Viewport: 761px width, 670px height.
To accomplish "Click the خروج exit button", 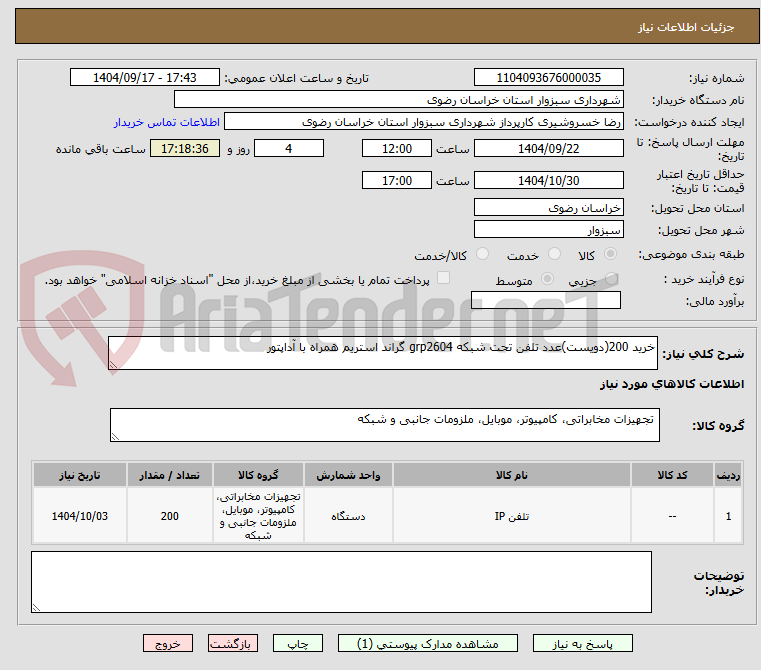I will tap(167, 643).
